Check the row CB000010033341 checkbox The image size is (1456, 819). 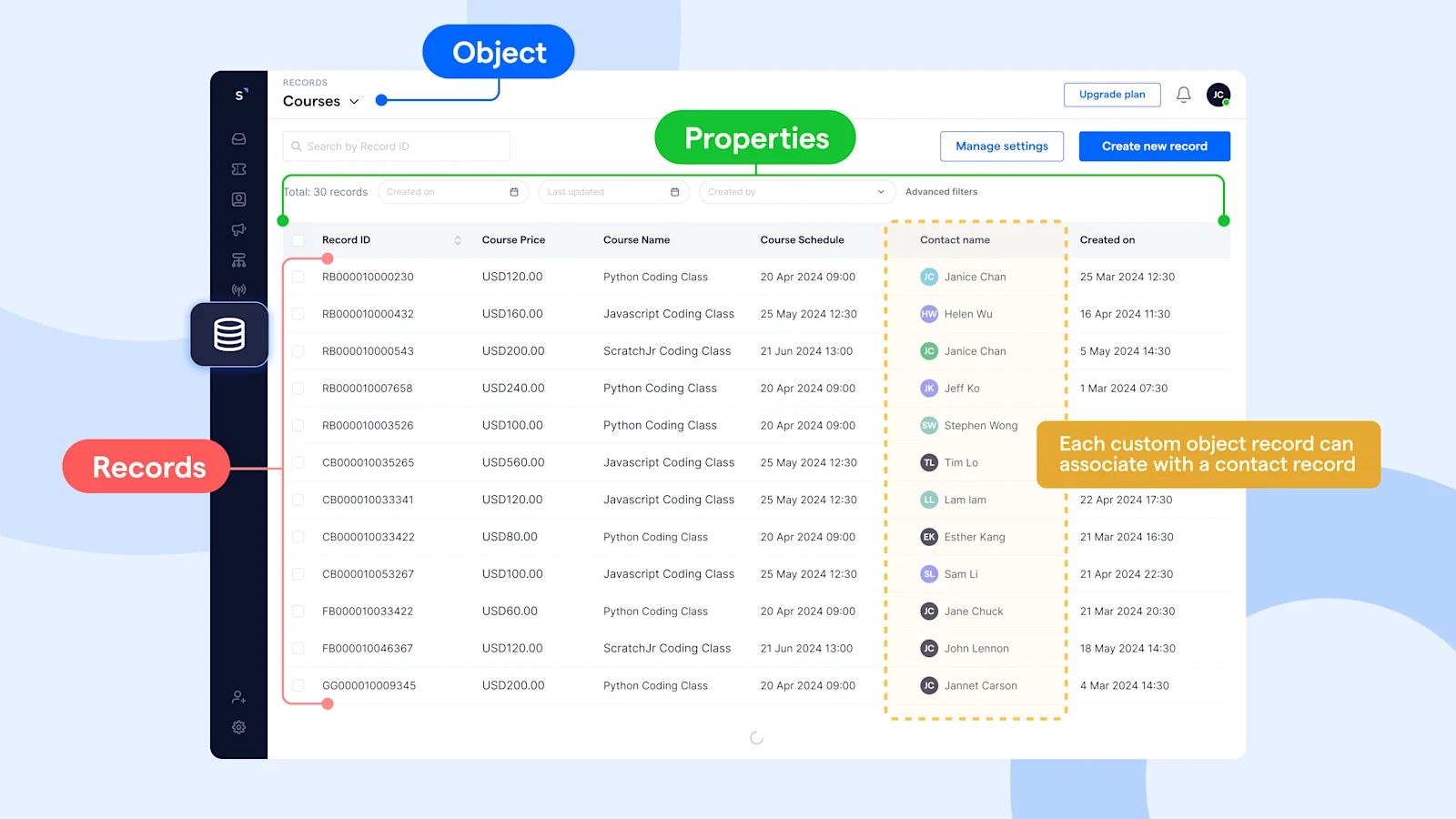click(298, 500)
